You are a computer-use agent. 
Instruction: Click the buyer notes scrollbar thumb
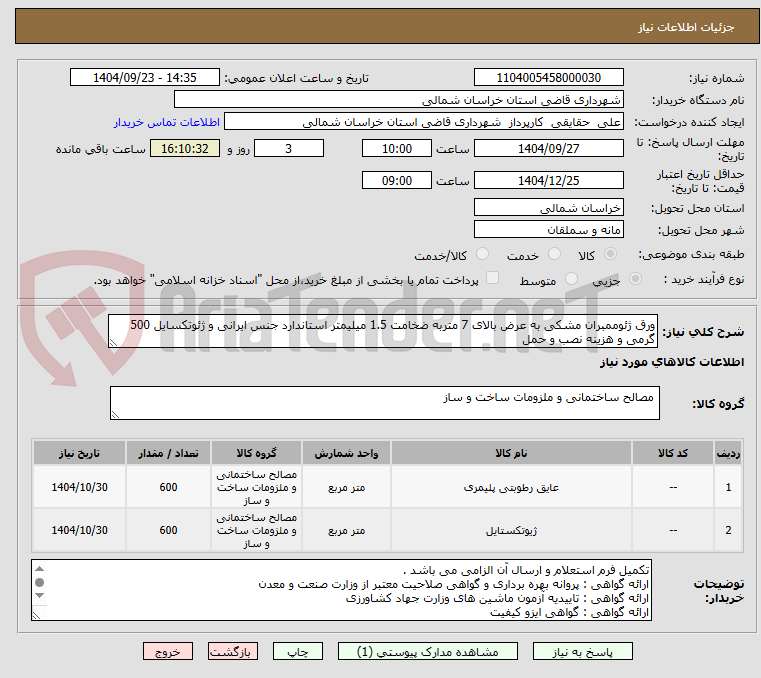(40, 582)
